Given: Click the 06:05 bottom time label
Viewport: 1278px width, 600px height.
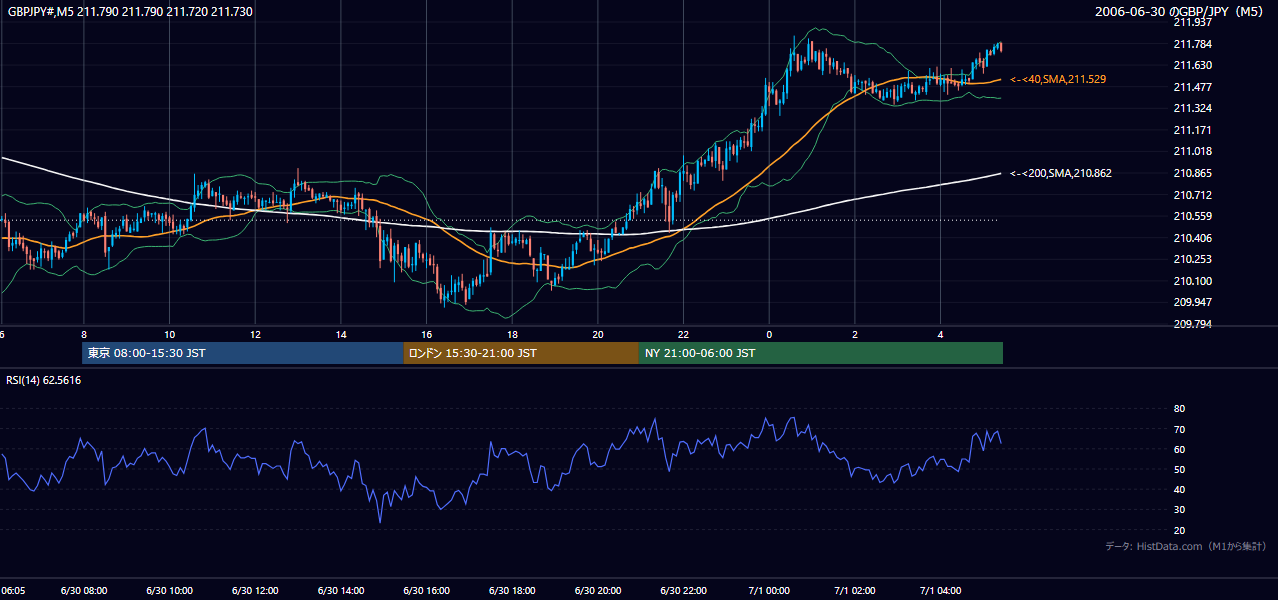Looking at the screenshot, I should pos(13,591).
